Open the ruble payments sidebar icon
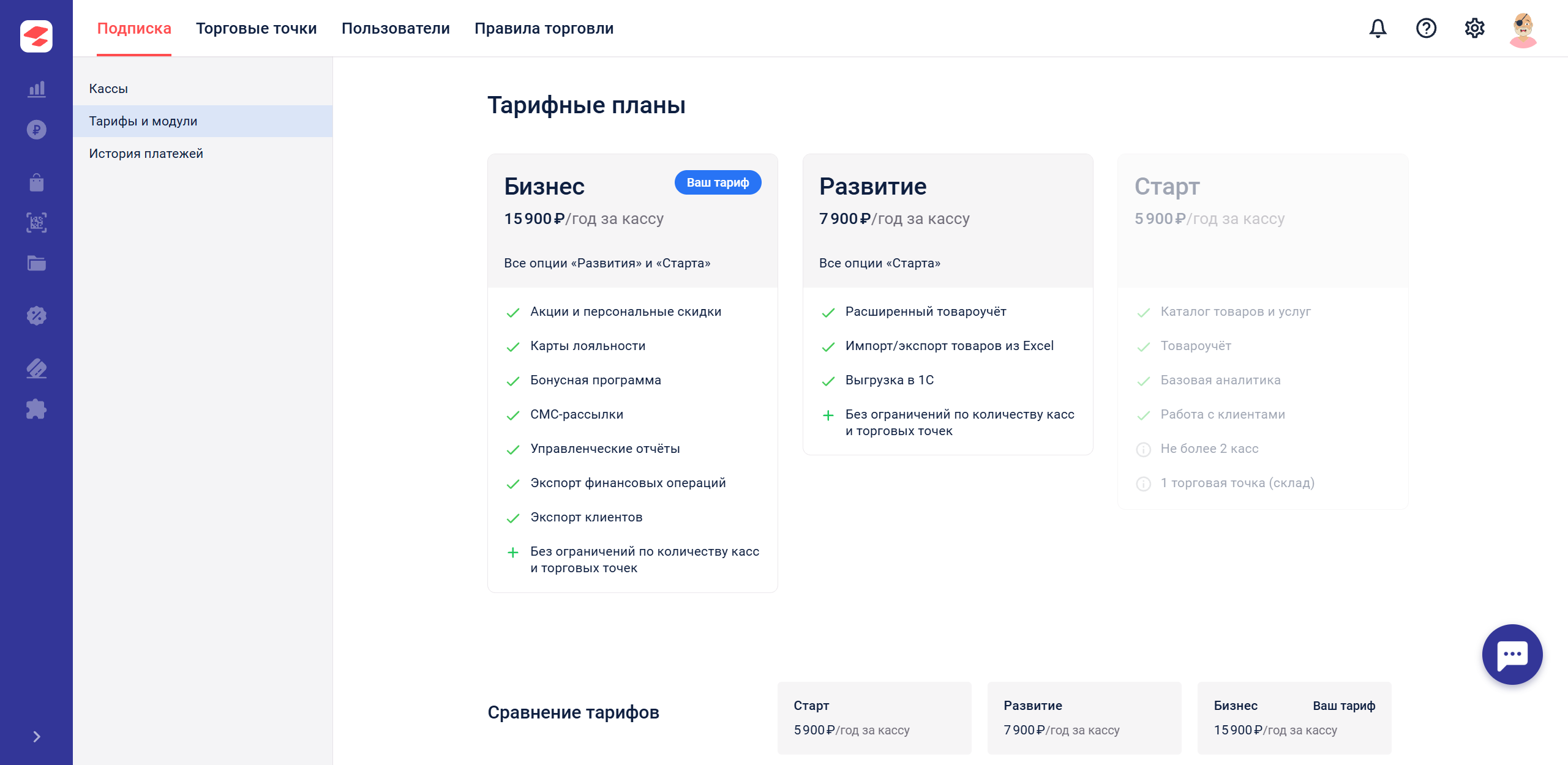1568x765 pixels. (x=37, y=130)
